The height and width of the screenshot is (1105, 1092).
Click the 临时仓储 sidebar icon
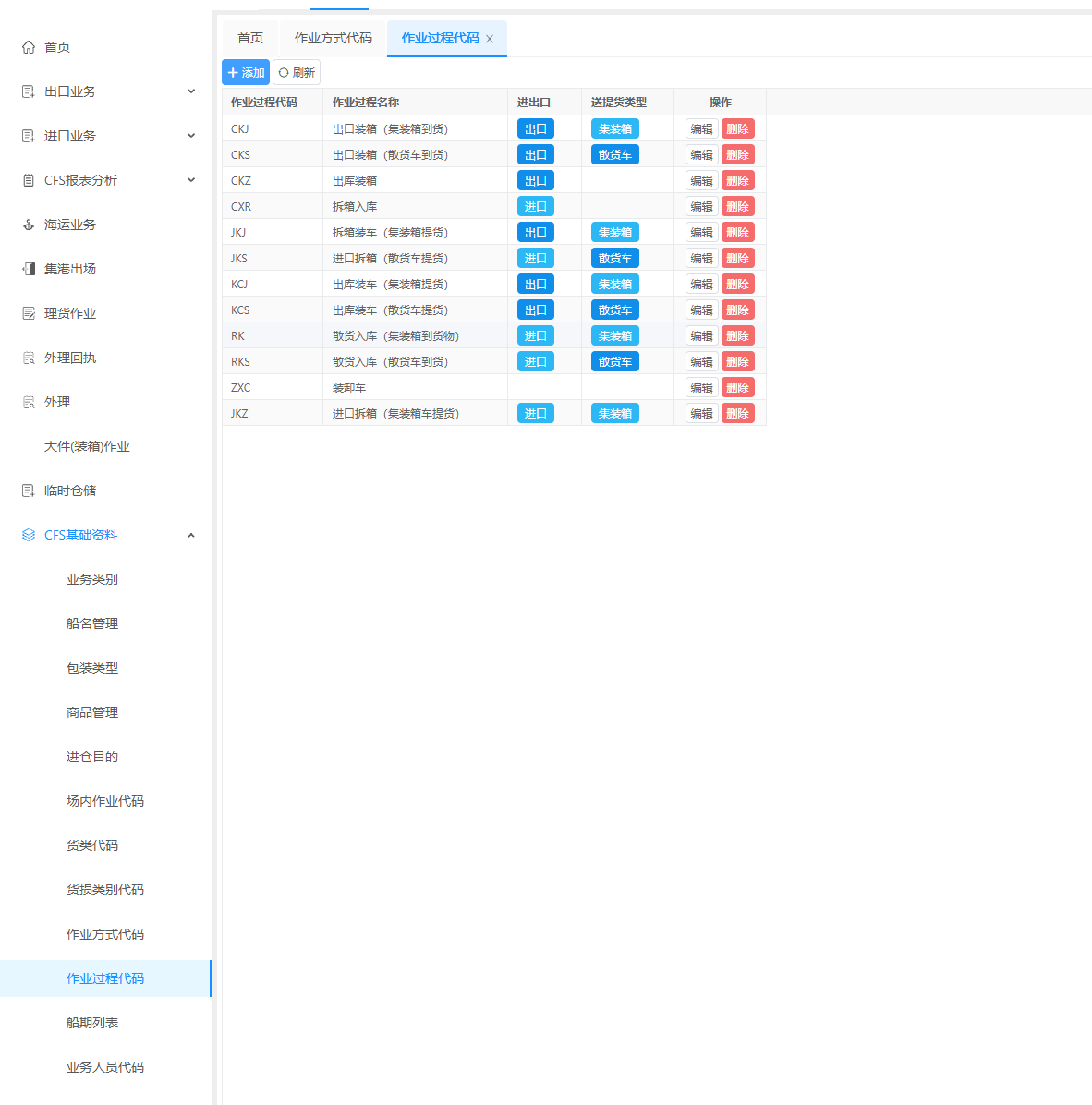[29, 491]
